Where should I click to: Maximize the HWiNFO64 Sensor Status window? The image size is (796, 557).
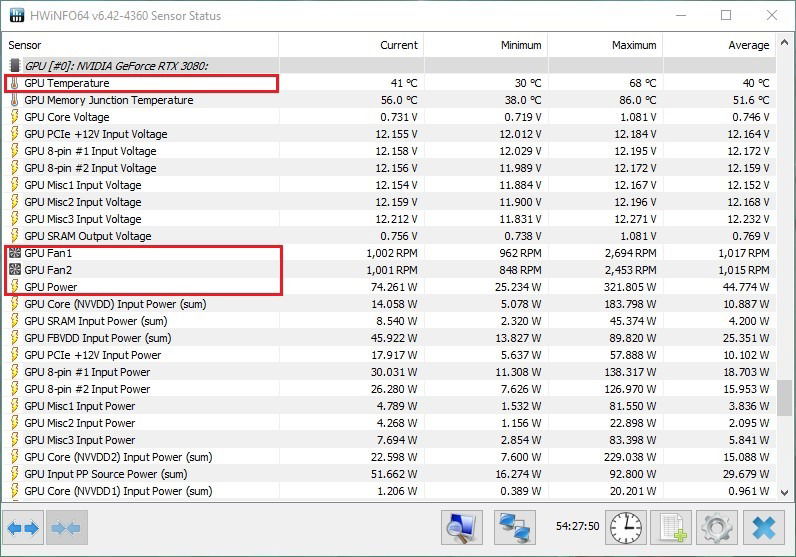point(726,15)
